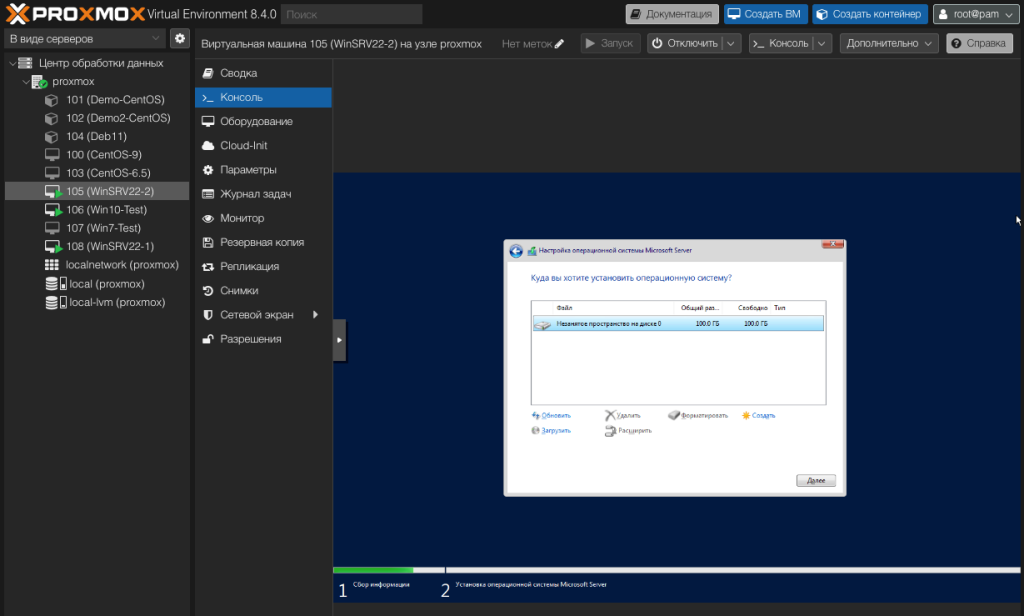This screenshot has height=616, width=1024.
Task: Select local-lvm (proxmox) storage
Action: click(x=116, y=302)
